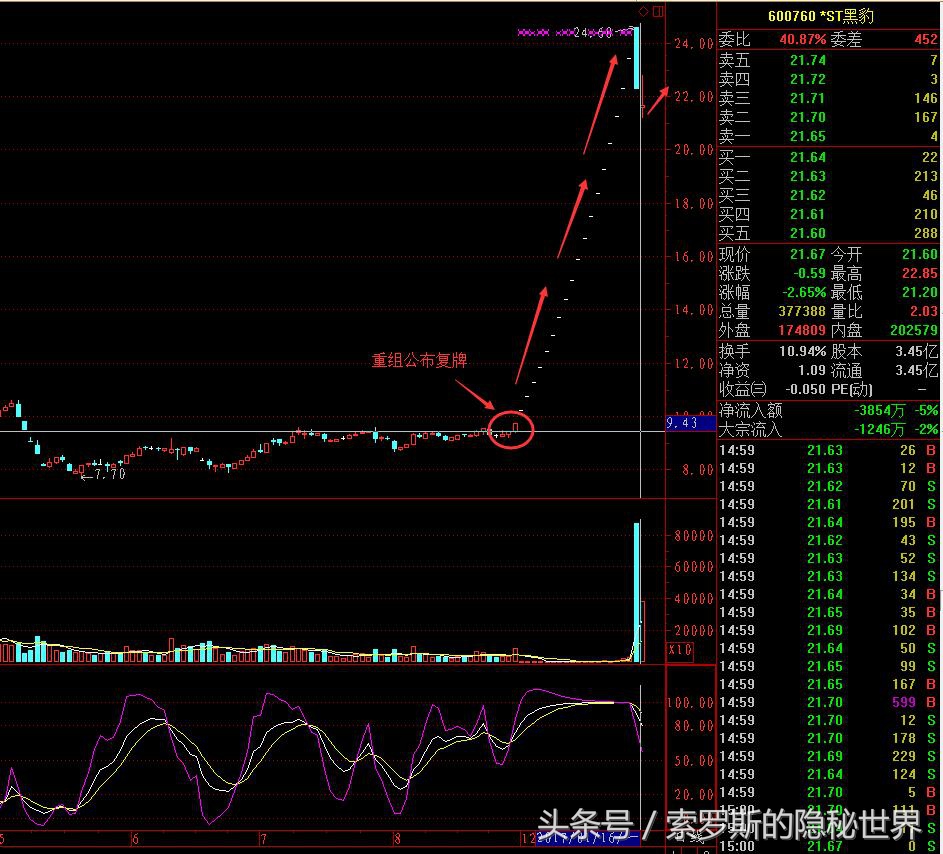Select the 买二 bid row at 21.63
Viewport: 943px width, 854px height.
click(x=828, y=176)
